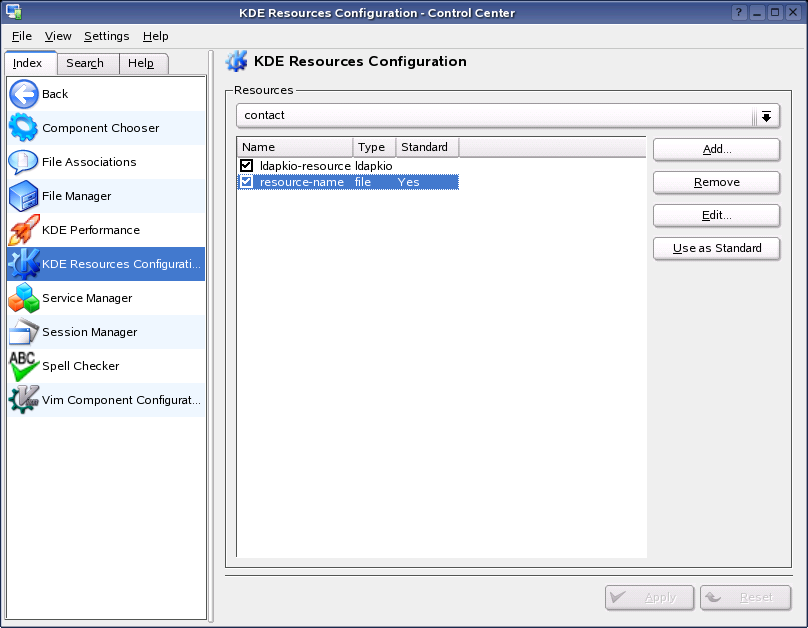The image size is (808, 628).
Task: Click the 'Yes' standard cell
Action: pyautogui.click(x=409, y=182)
